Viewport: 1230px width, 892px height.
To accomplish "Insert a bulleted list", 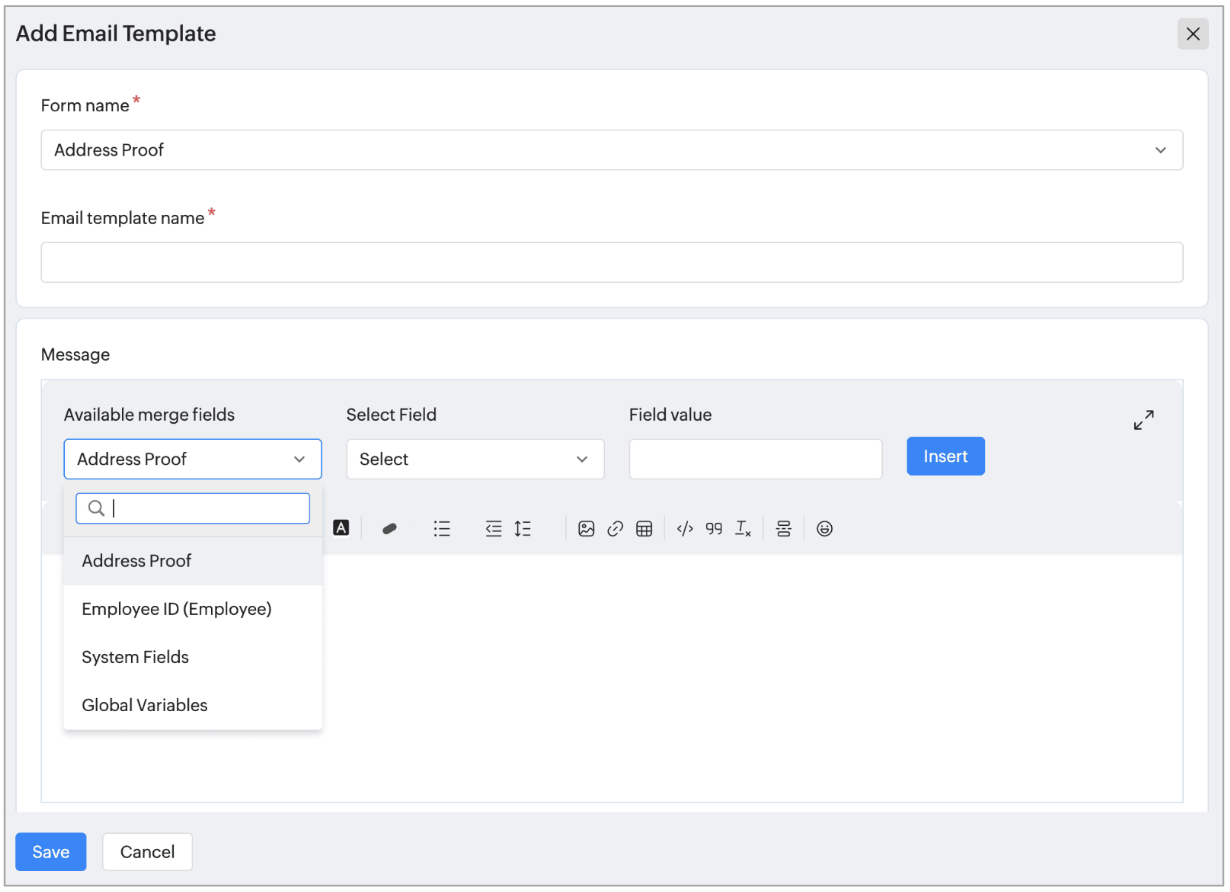I will [x=442, y=529].
